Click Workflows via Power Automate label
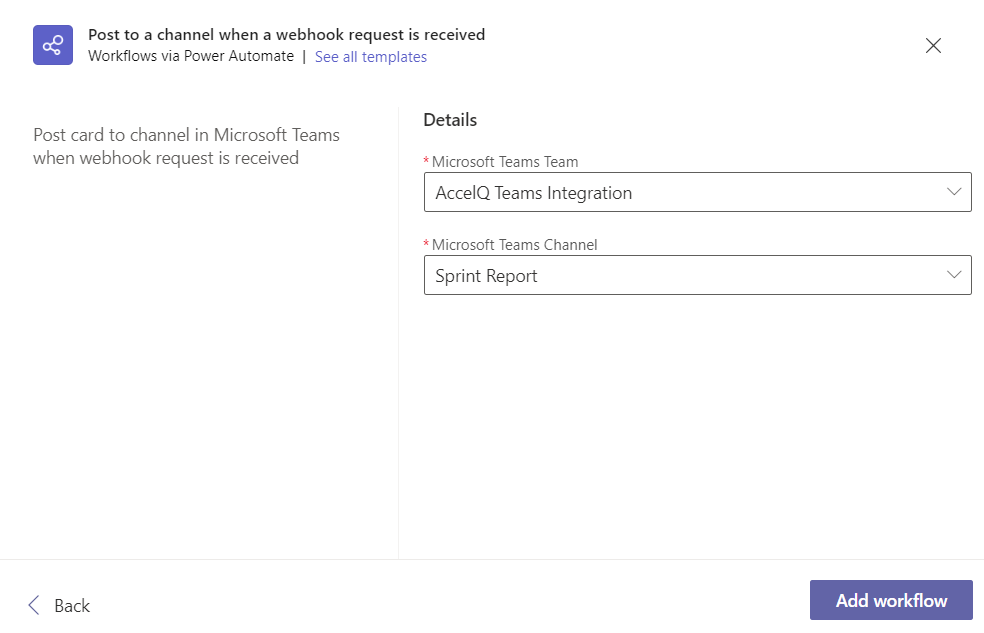The width and height of the screenshot is (984, 633). (191, 57)
